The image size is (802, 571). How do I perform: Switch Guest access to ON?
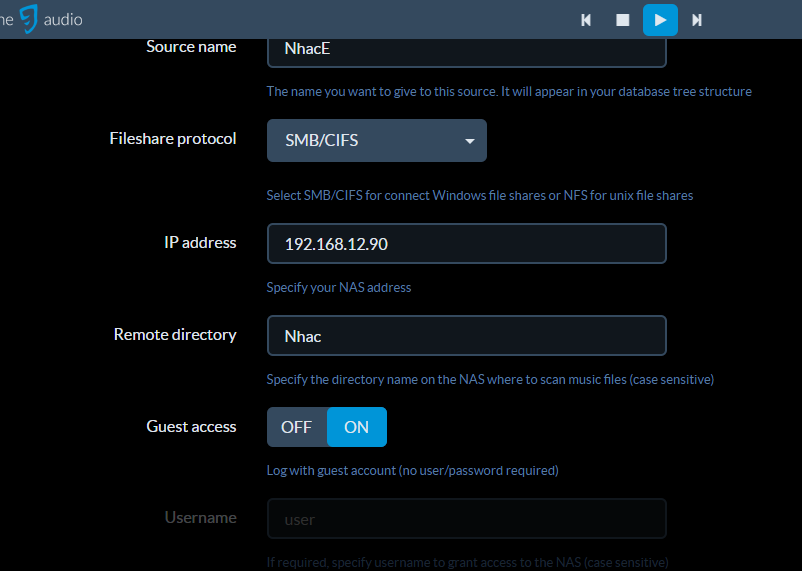(357, 427)
